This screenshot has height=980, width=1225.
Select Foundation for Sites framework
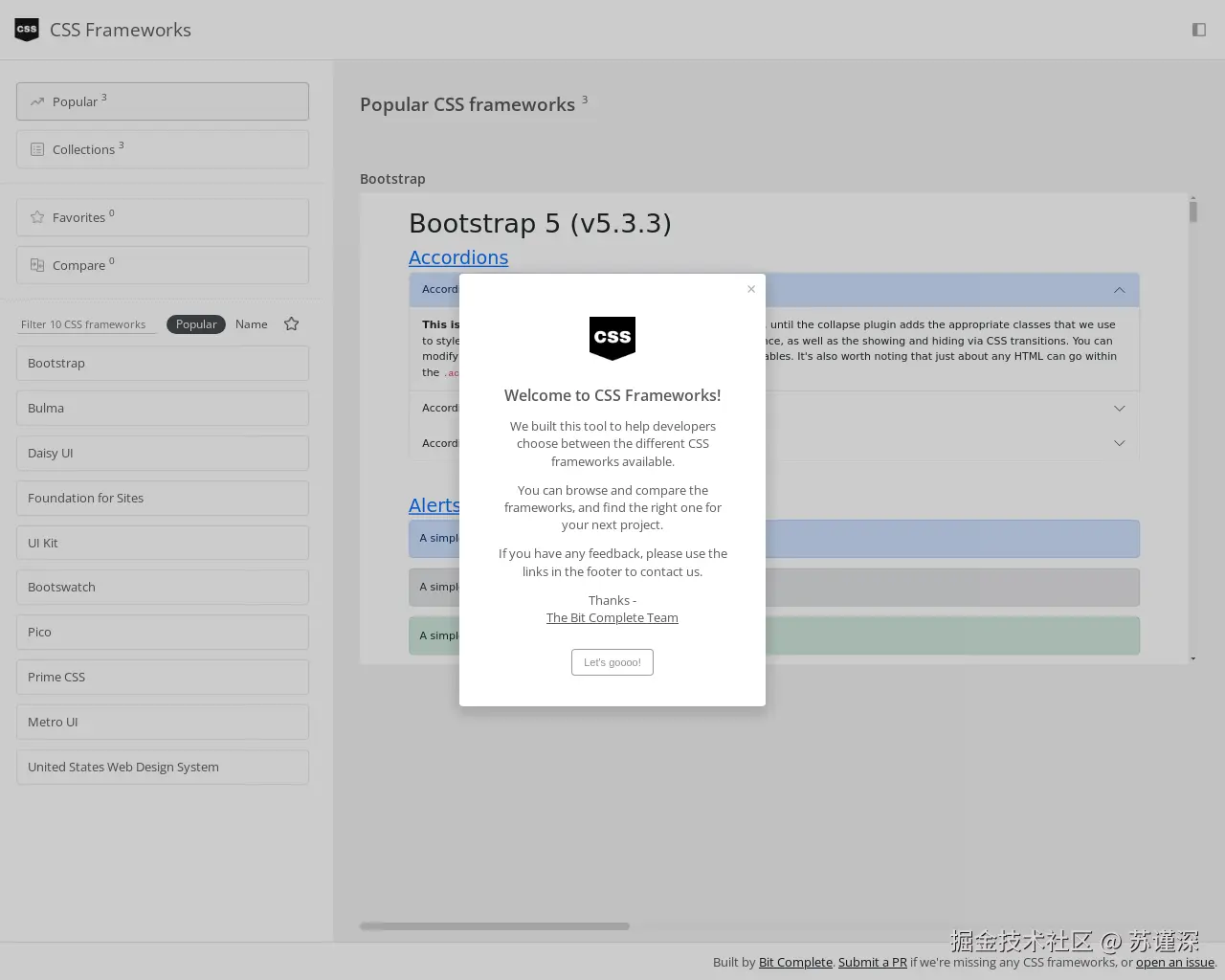tap(163, 499)
